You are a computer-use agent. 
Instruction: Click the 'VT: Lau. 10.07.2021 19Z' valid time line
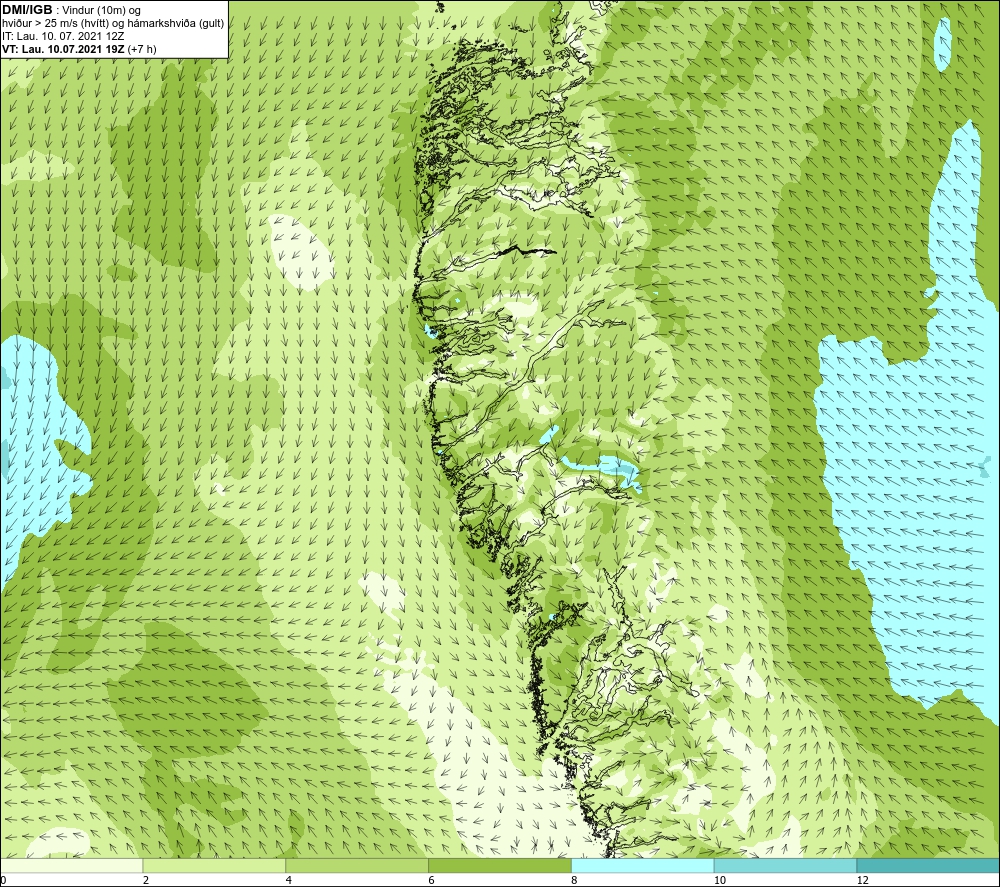[79, 49]
